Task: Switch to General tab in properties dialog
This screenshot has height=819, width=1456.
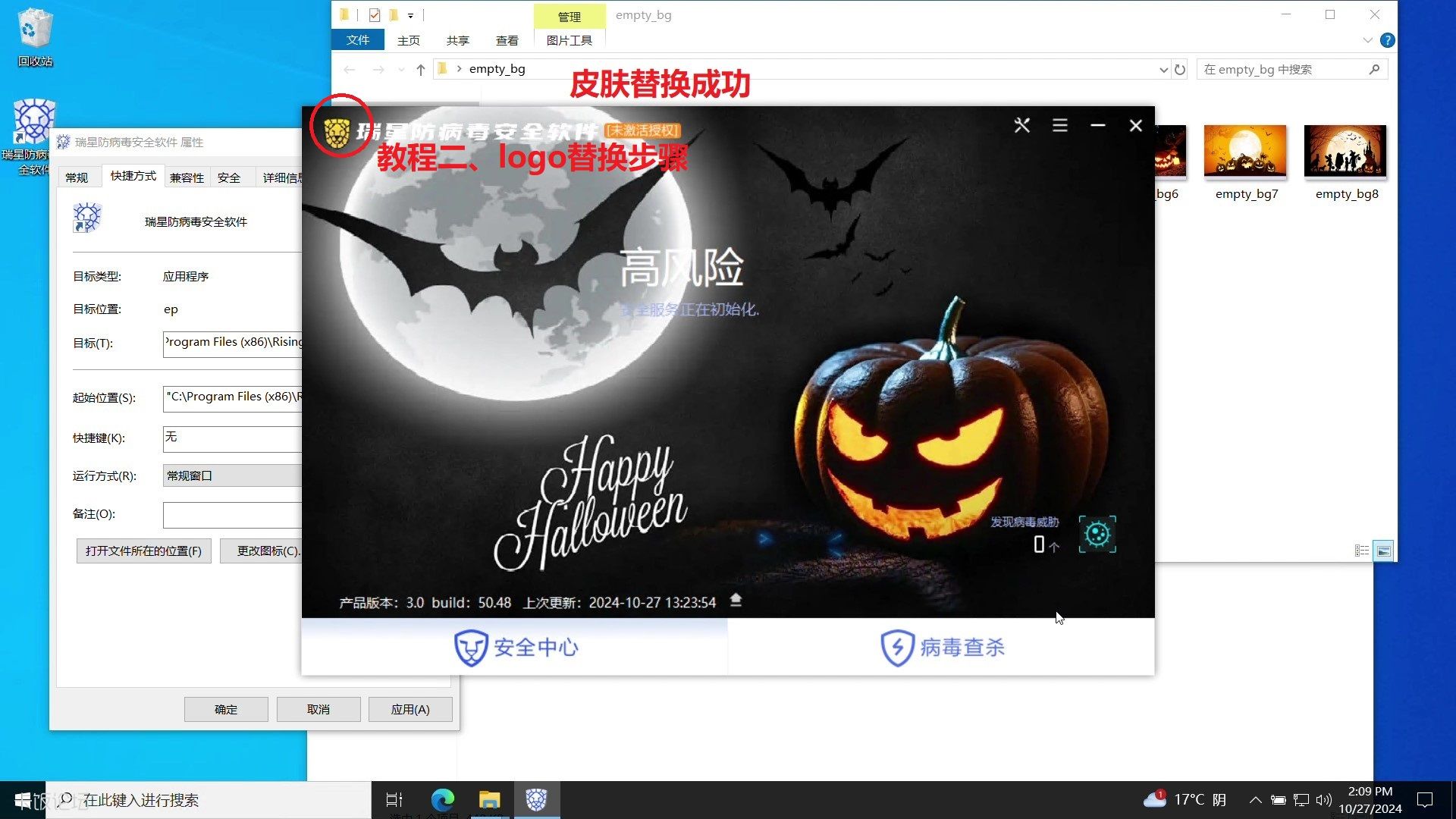Action: [x=77, y=177]
